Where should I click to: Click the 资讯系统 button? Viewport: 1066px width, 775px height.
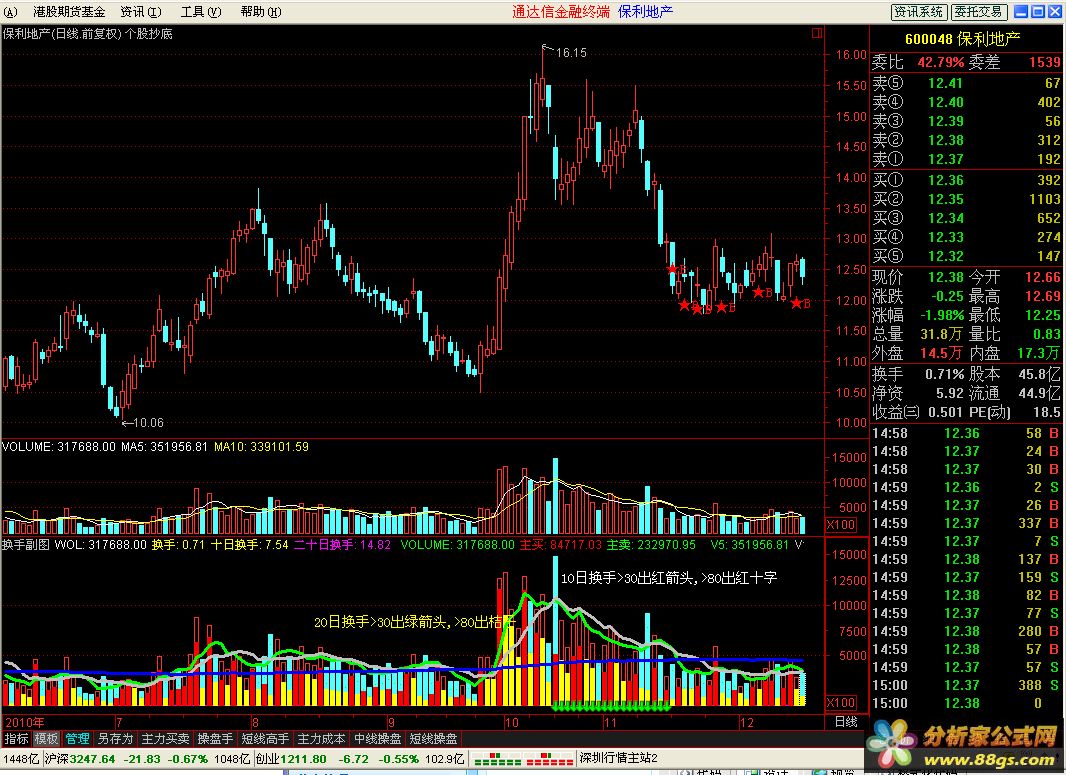(918, 12)
